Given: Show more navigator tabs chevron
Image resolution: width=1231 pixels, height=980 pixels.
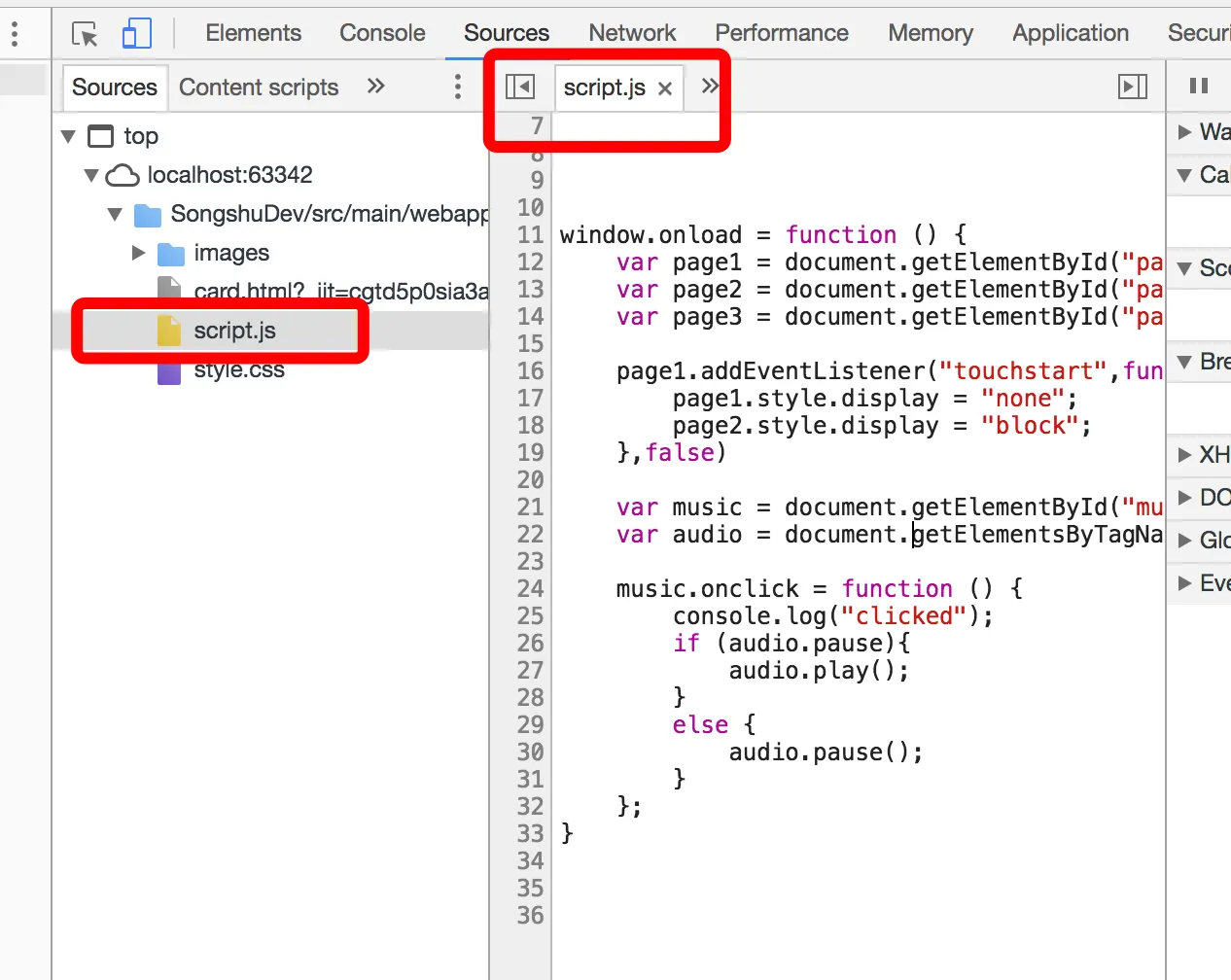Looking at the screenshot, I should [x=376, y=87].
